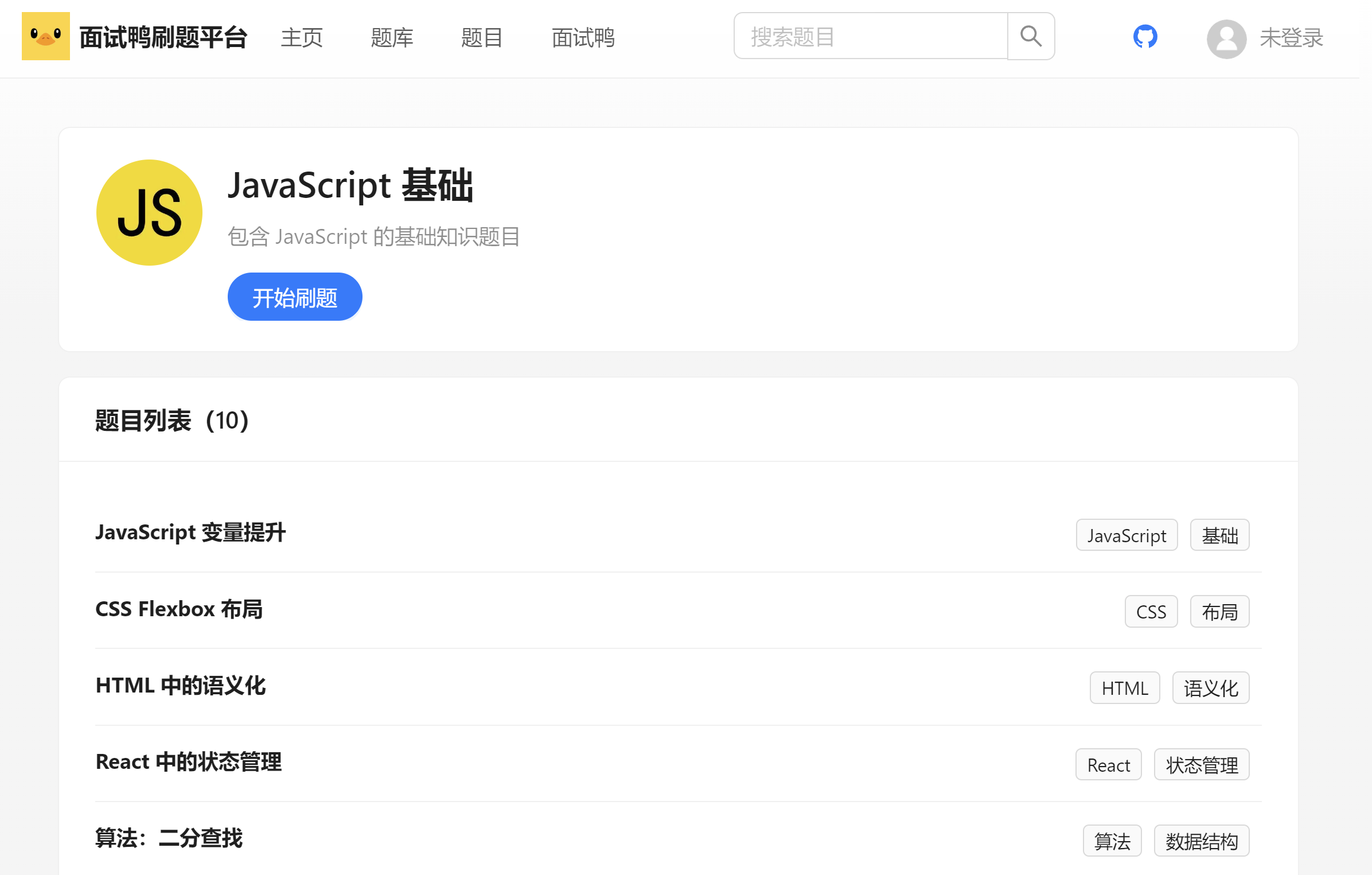Click the 状态管理 tag
1372x875 pixels.
1201,764
